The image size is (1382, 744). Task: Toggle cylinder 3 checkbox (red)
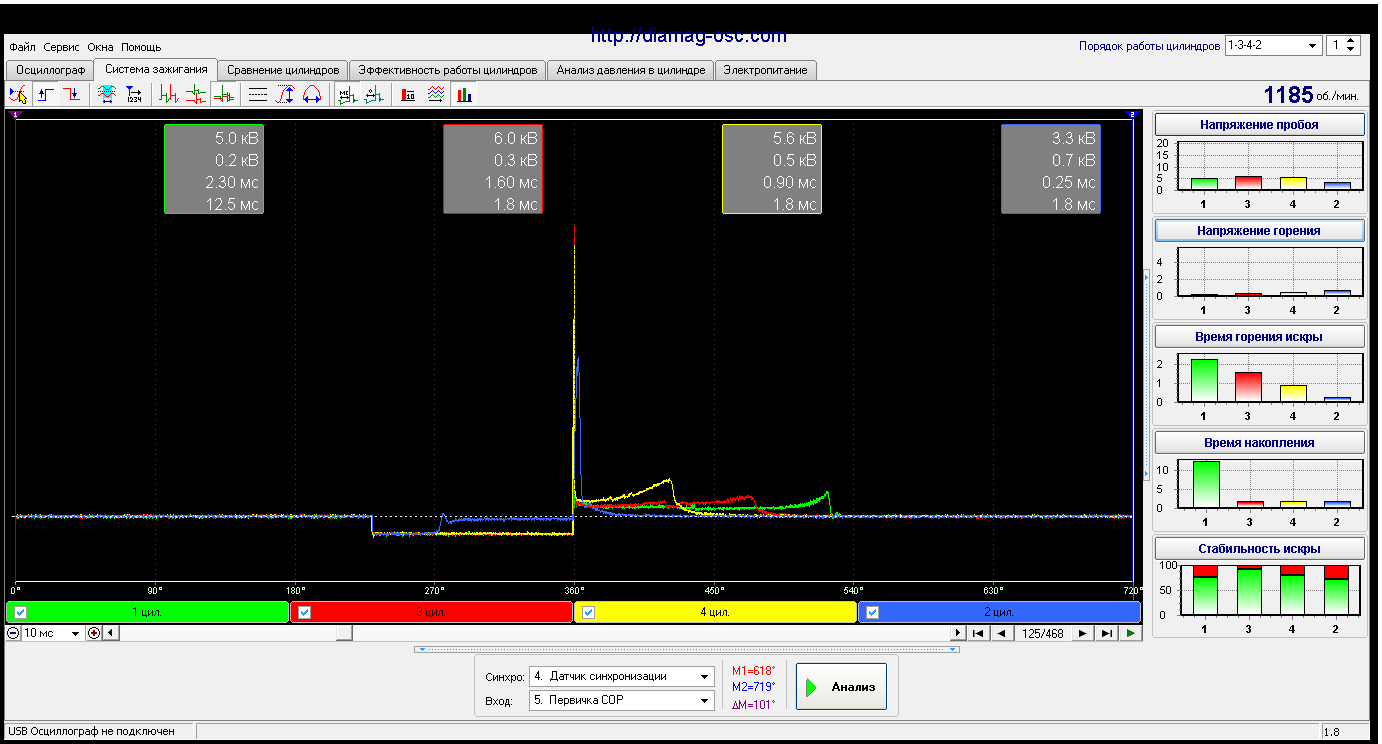(305, 612)
